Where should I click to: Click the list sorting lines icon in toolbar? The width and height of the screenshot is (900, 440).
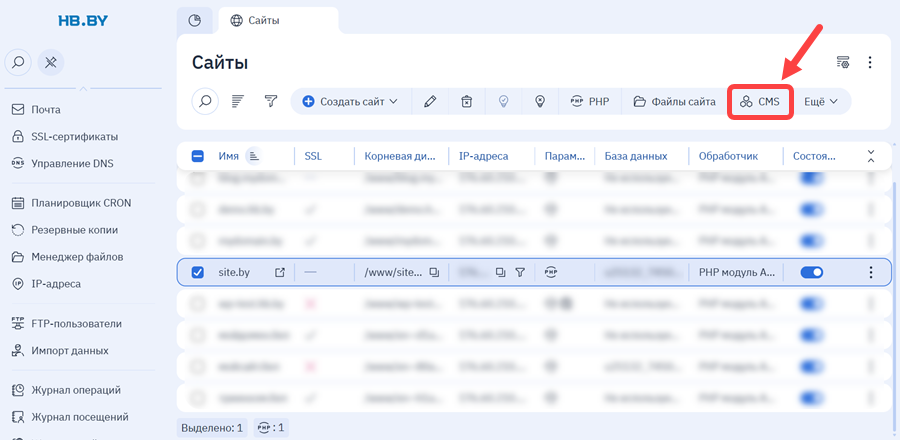pyautogui.click(x=238, y=102)
